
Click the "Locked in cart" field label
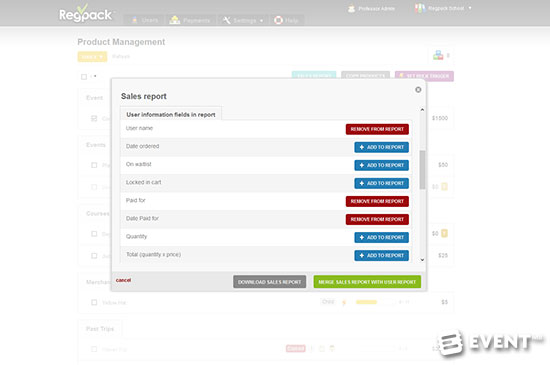(143, 182)
